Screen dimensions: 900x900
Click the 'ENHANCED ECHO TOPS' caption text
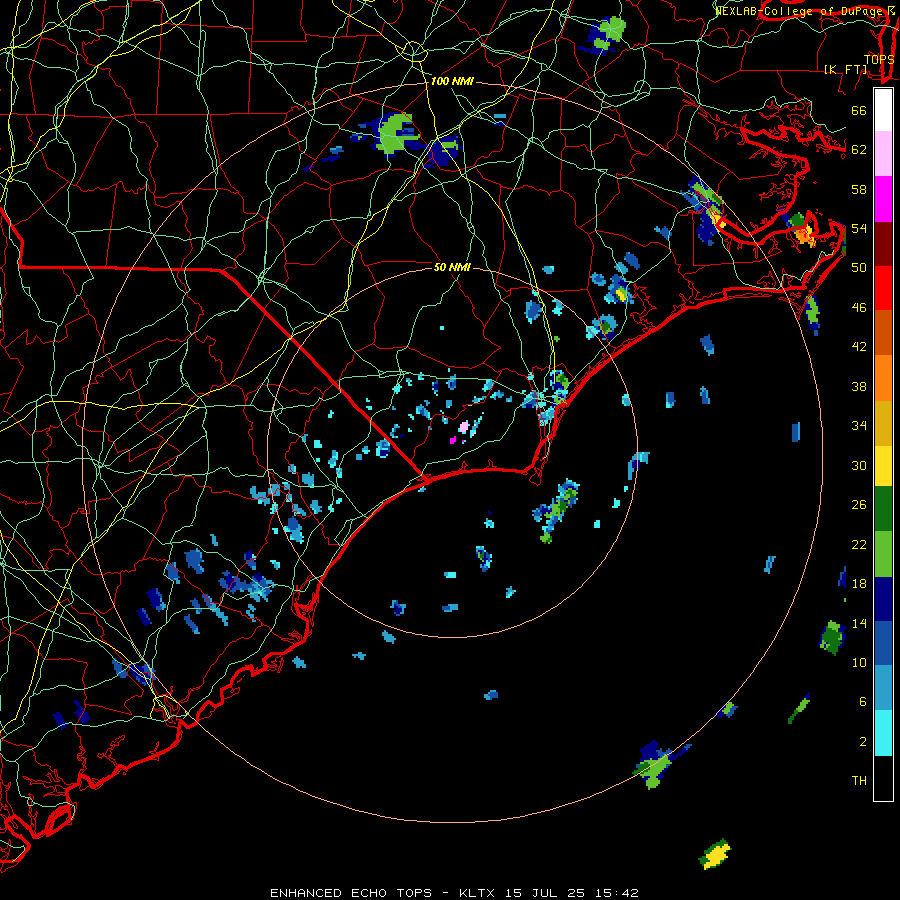click(x=351, y=893)
